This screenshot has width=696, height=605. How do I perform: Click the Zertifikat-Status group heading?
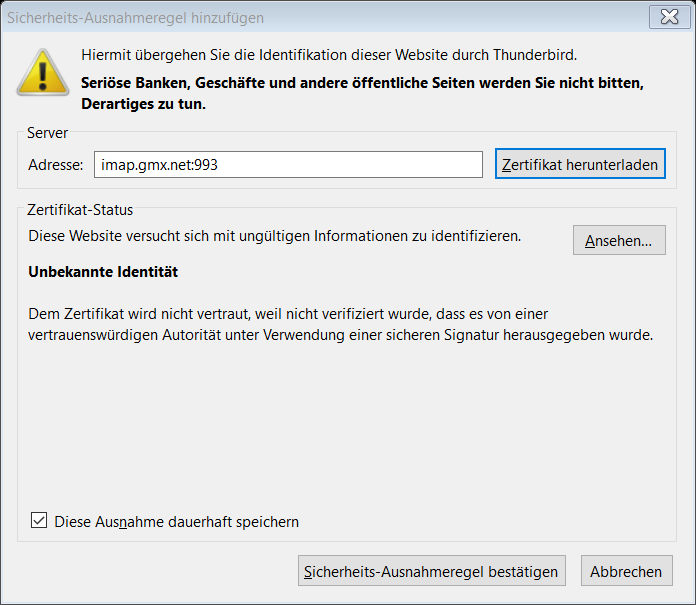[80, 210]
